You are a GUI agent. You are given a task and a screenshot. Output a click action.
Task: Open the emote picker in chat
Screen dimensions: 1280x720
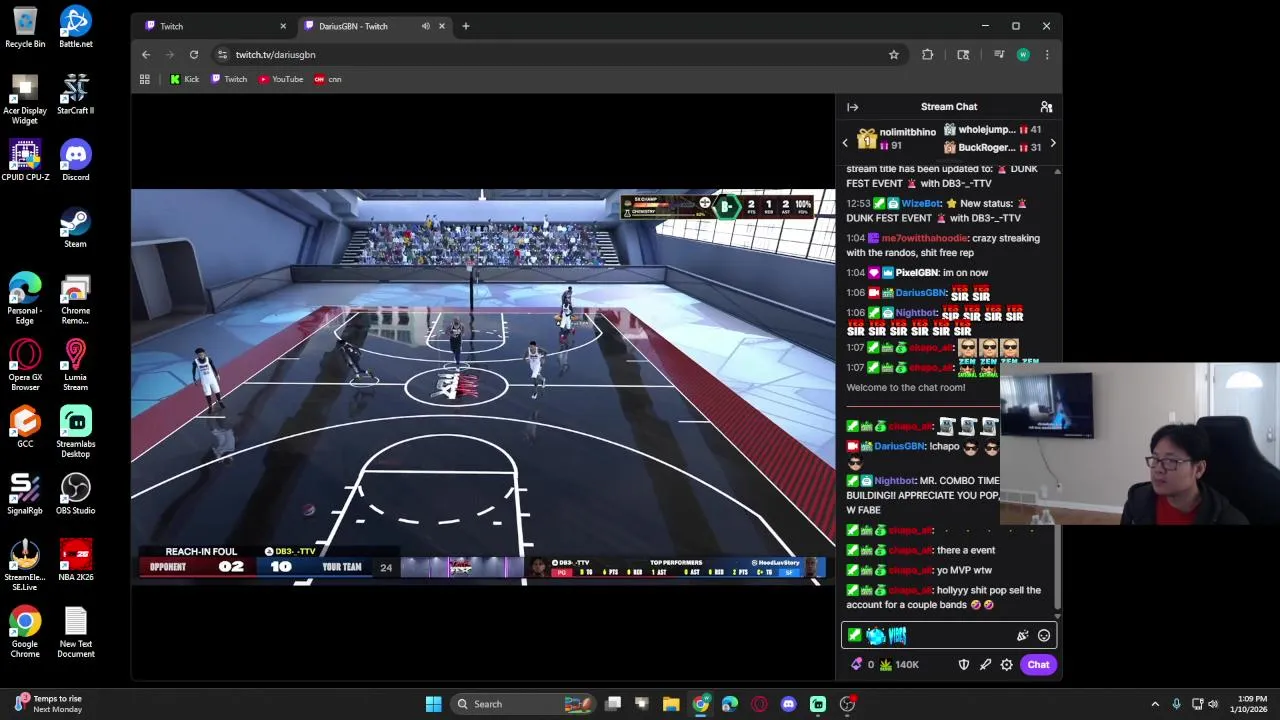(x=1044, y=635)
